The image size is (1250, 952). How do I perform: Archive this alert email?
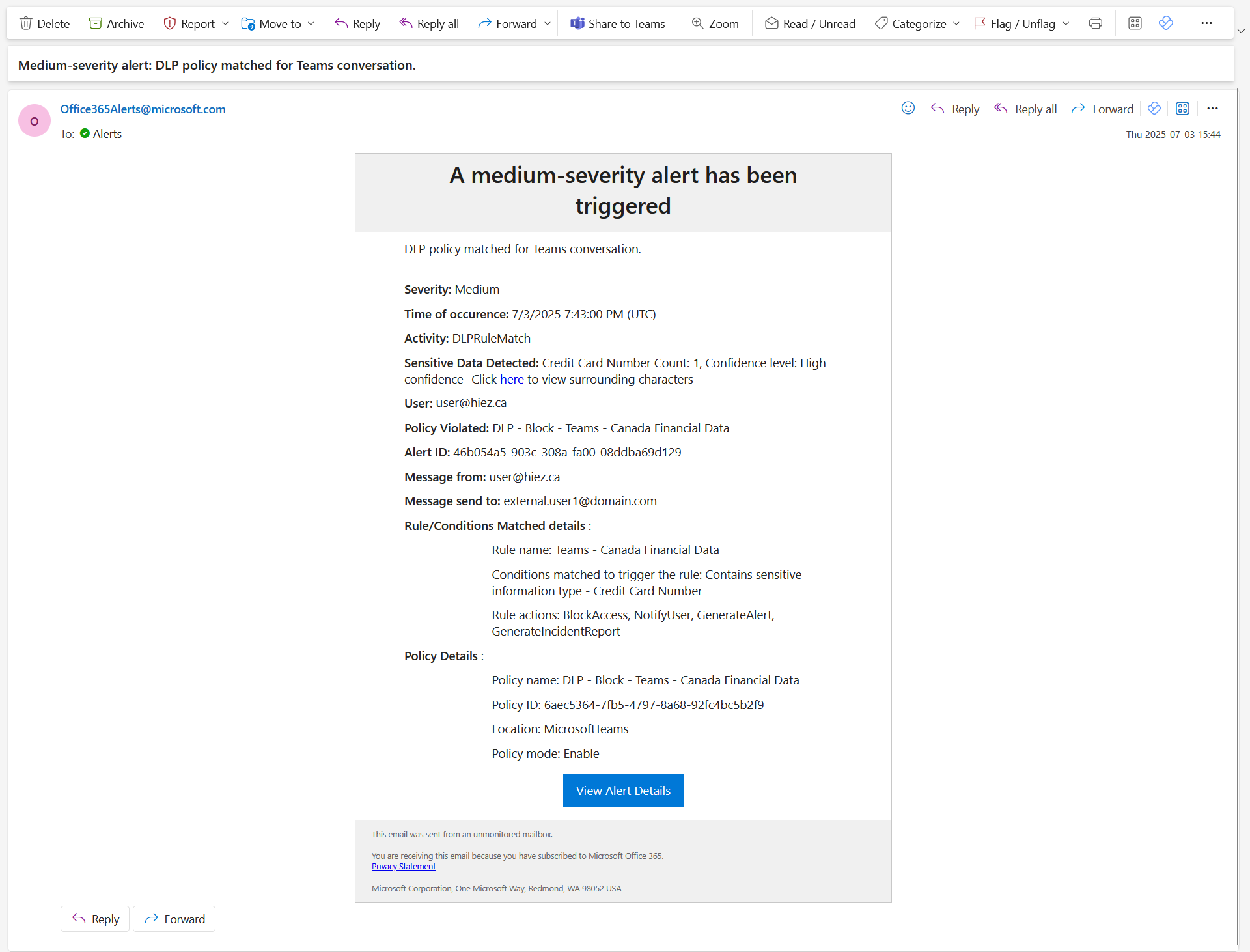(117, 23)
